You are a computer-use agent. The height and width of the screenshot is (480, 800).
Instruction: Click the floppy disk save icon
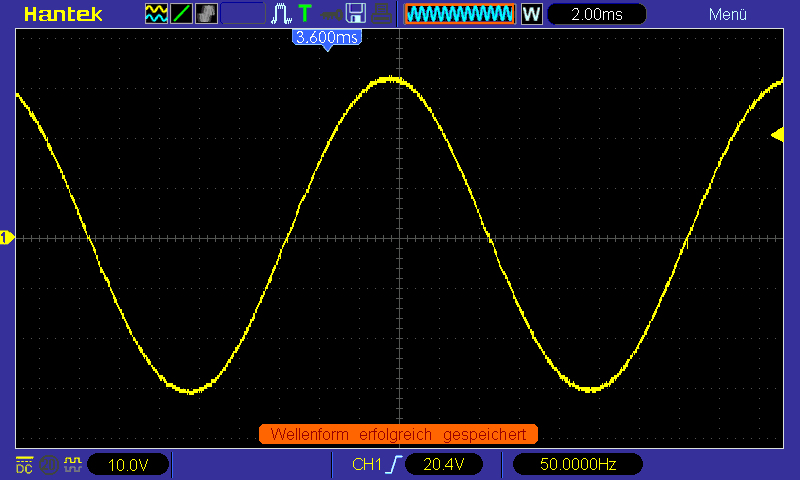355,14
